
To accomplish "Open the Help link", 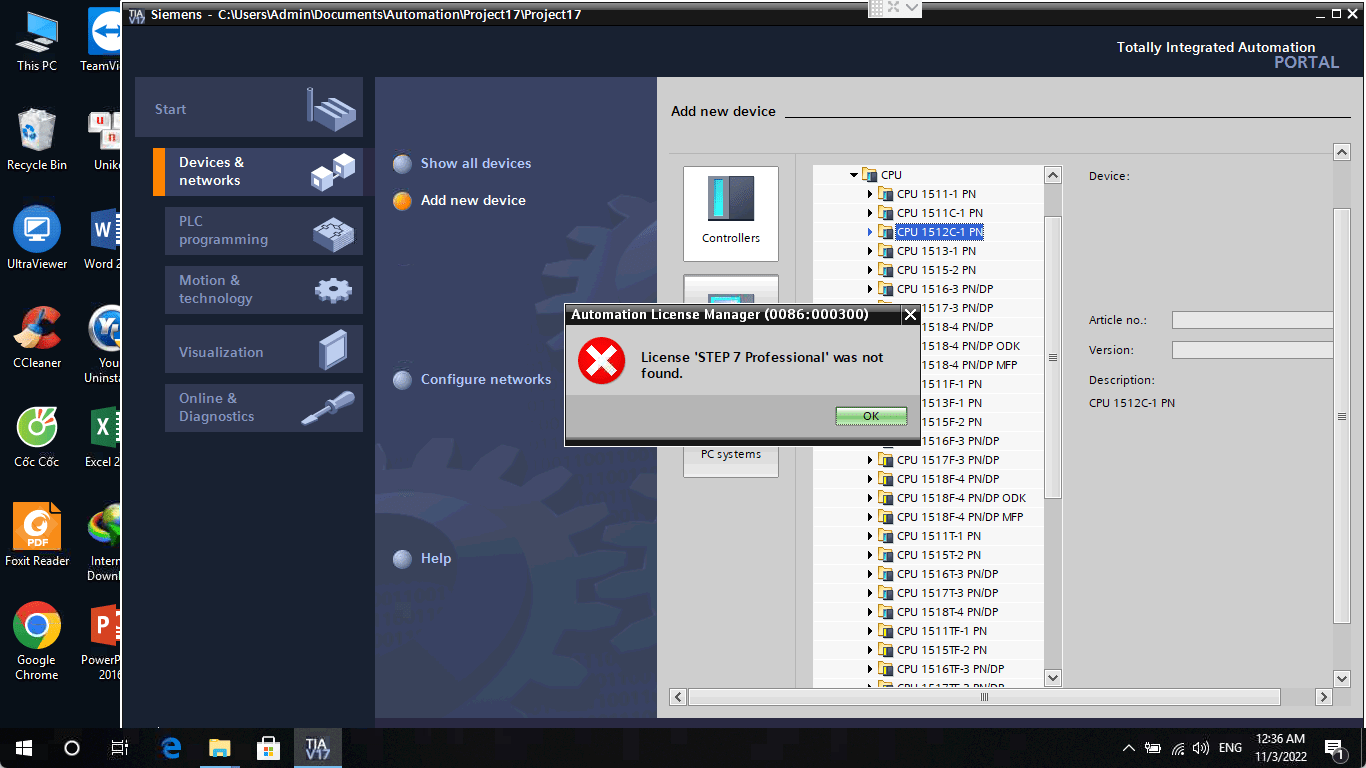I will (435, 559).
